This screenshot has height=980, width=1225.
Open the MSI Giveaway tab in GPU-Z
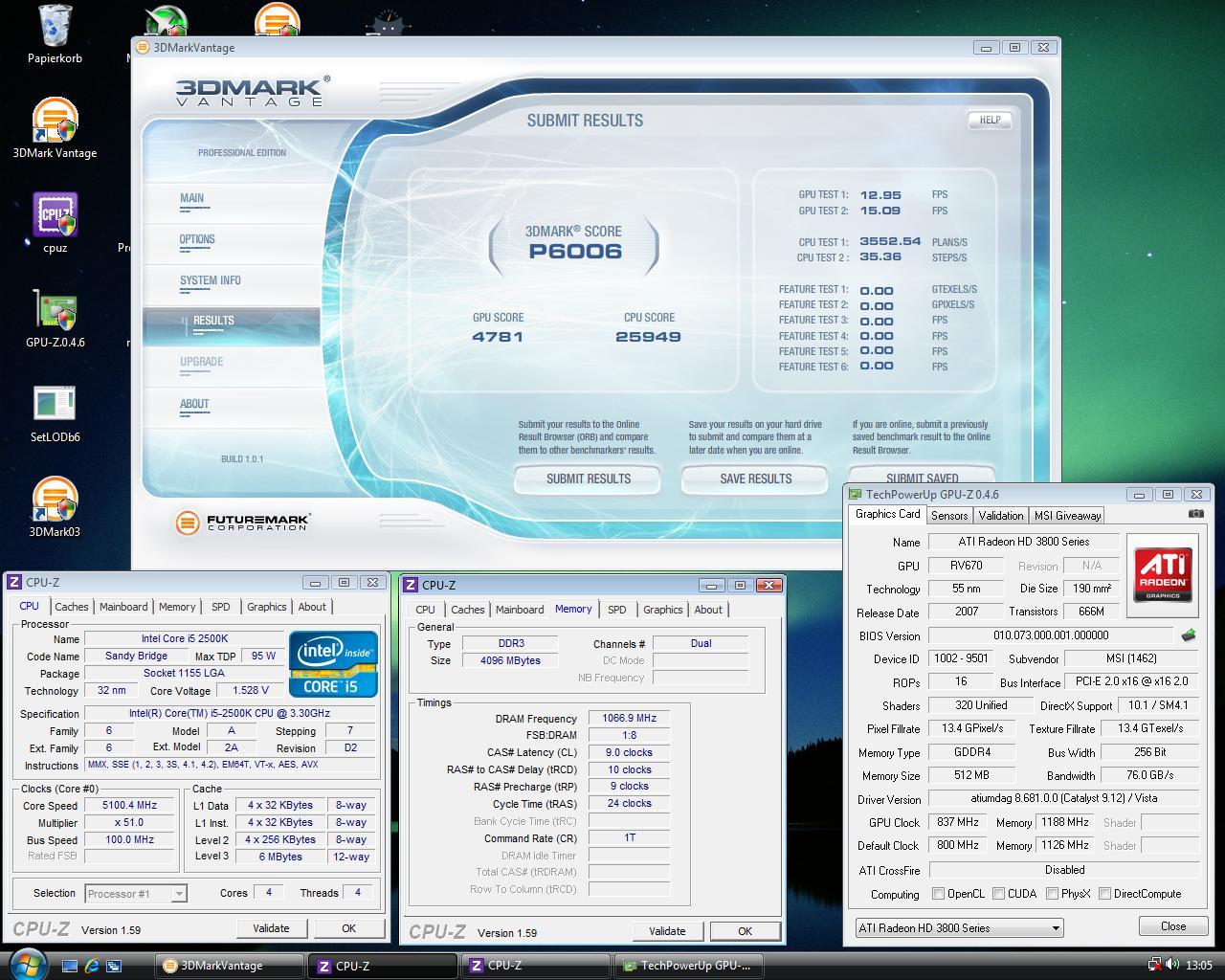point(1067,516)
